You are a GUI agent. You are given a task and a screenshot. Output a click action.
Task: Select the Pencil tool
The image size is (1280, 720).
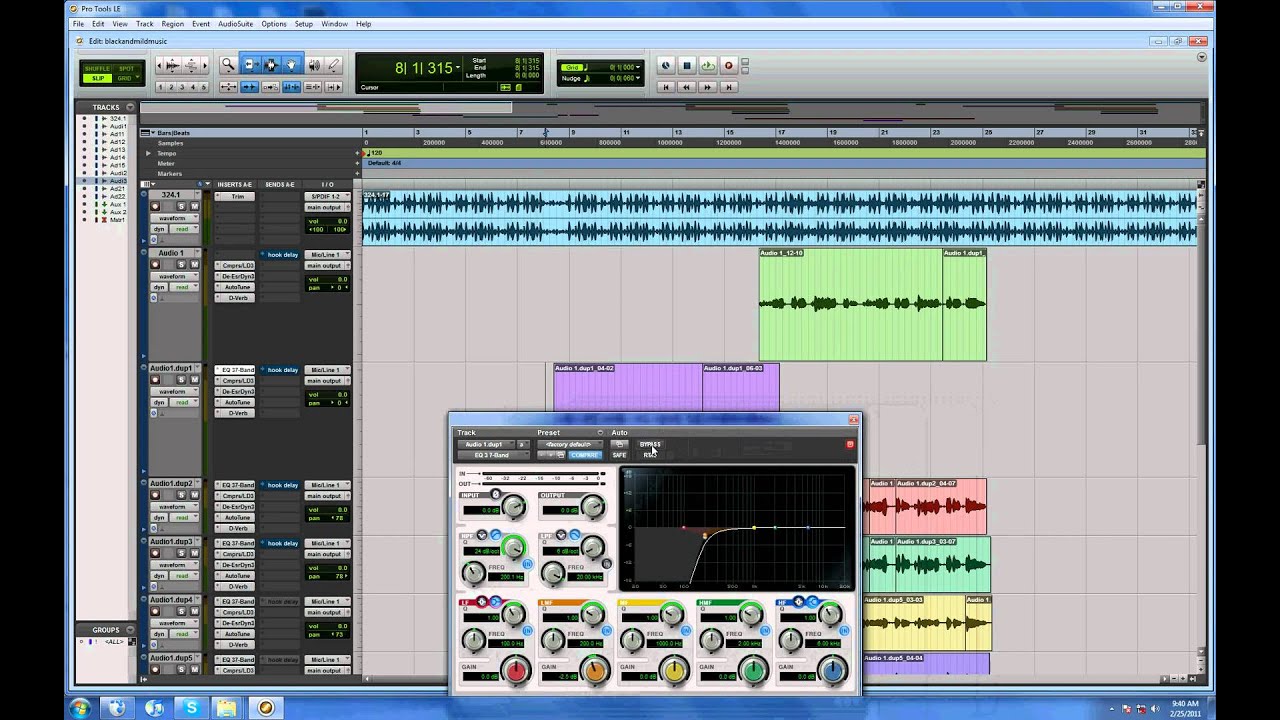(333, 65)
